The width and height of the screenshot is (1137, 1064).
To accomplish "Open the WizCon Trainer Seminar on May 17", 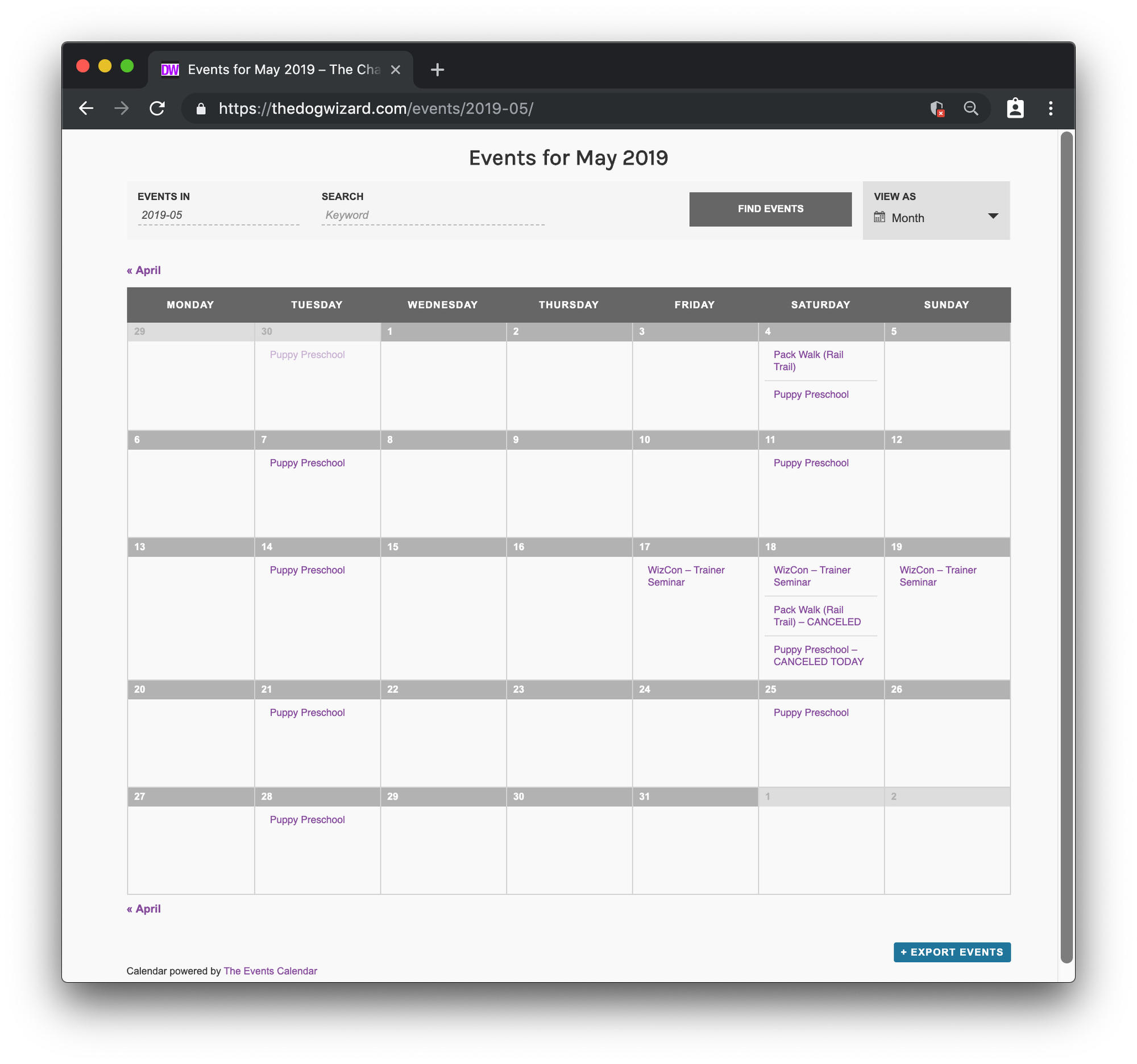I will coord(686,576).
